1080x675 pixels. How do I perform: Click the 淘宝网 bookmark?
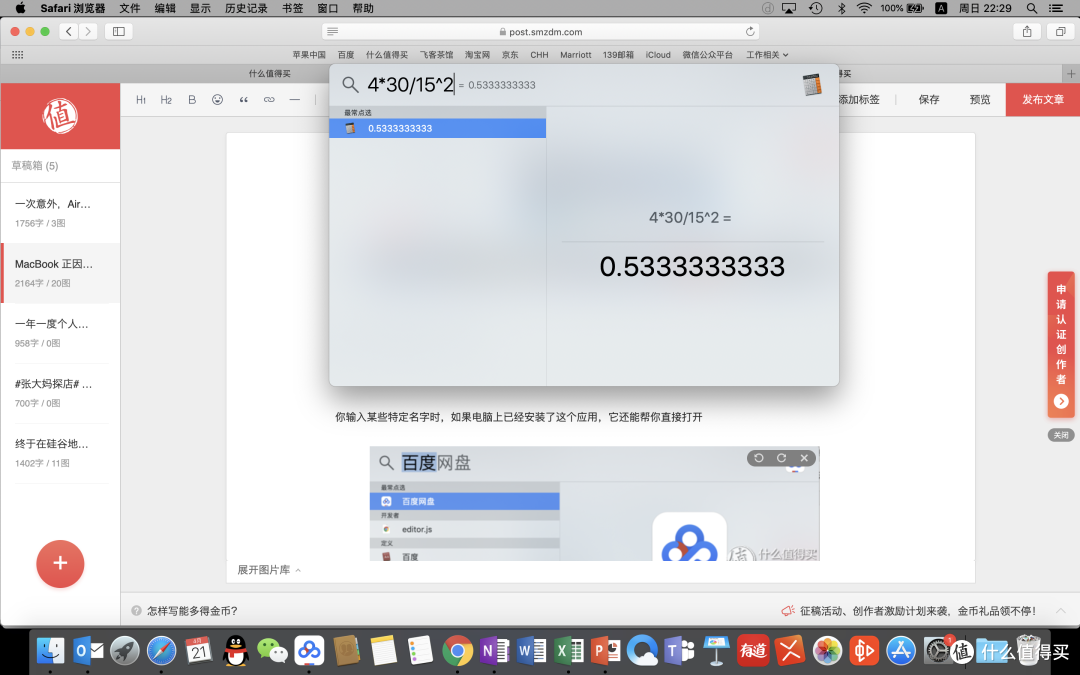pyautogui.click(x=477, y=54)
